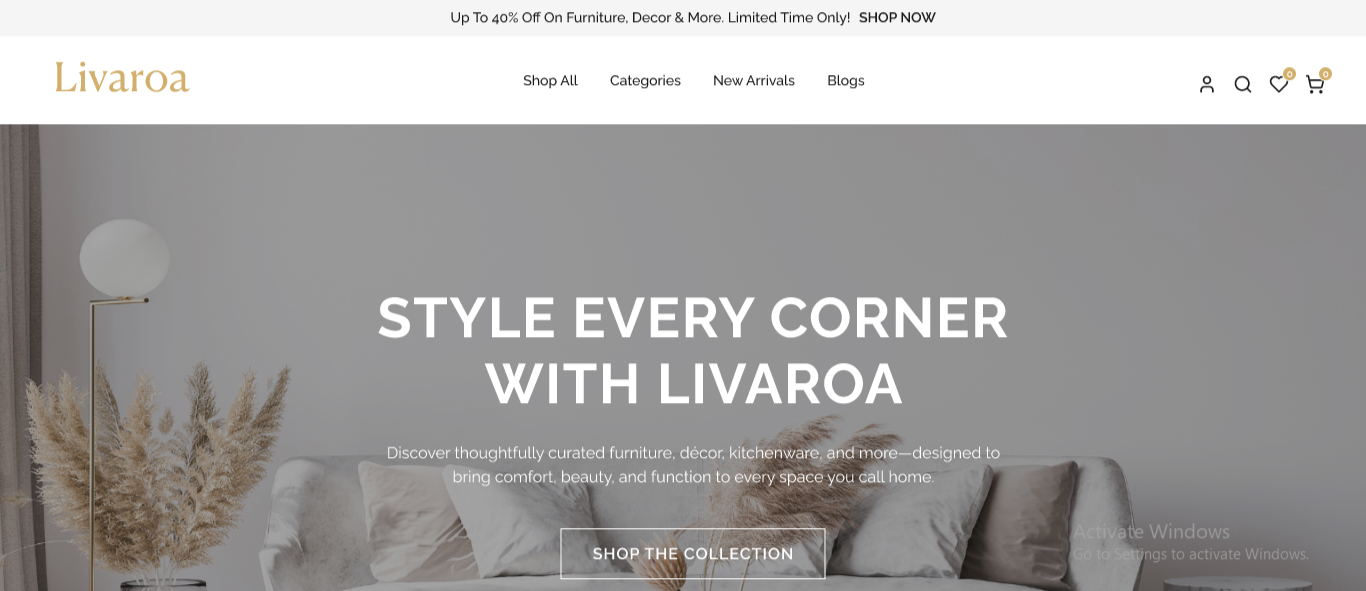
Task: Go home via the Livaroa logo
Action: coord(122,77)
